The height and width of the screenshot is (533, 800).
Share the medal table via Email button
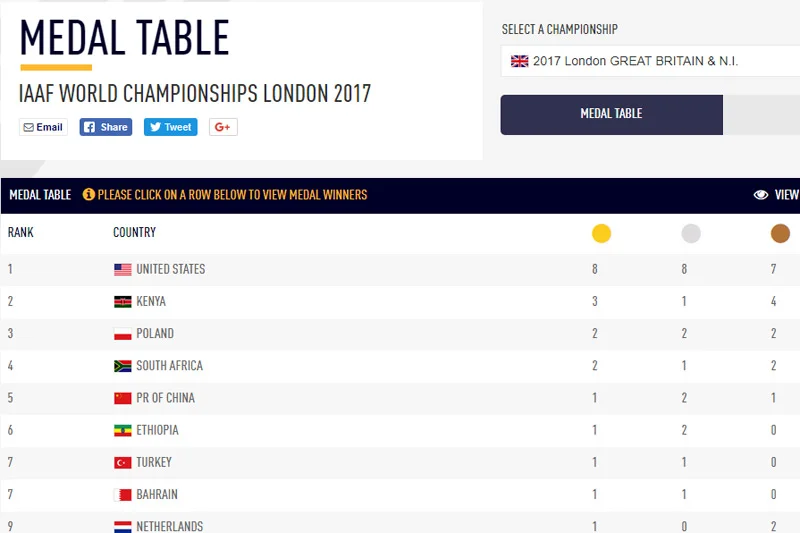43,127
